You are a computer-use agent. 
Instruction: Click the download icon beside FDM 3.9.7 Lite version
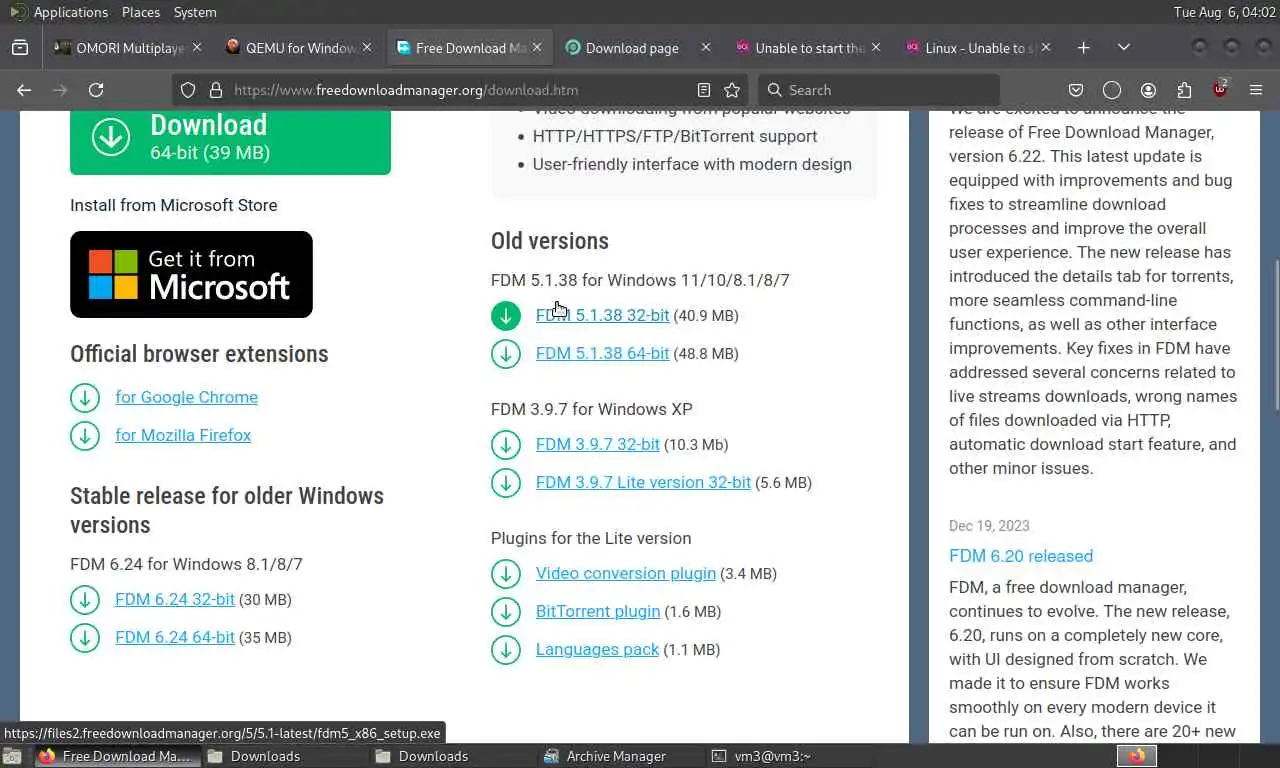[x=506, y=483]
